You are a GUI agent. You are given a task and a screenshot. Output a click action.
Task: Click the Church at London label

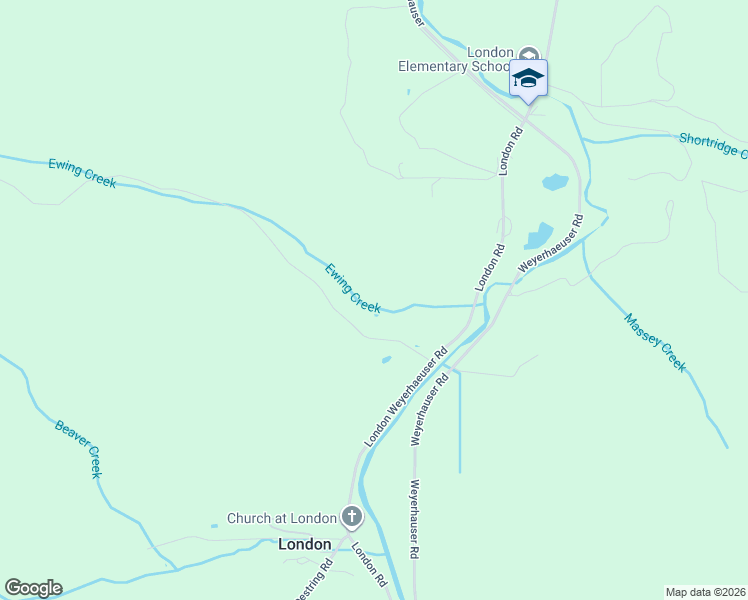point(282,518)
